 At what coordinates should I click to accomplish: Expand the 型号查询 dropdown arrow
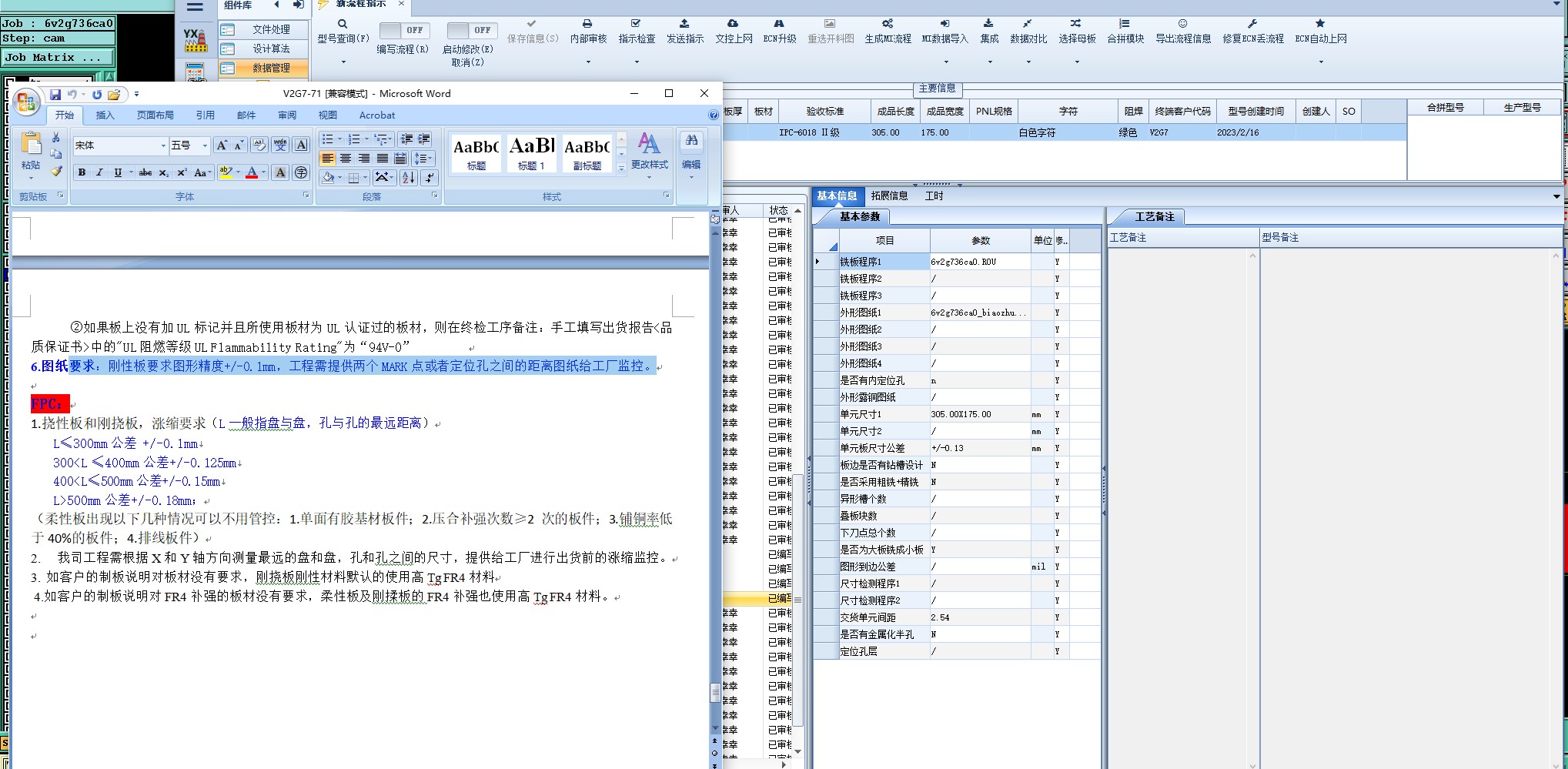pos(343,62)
